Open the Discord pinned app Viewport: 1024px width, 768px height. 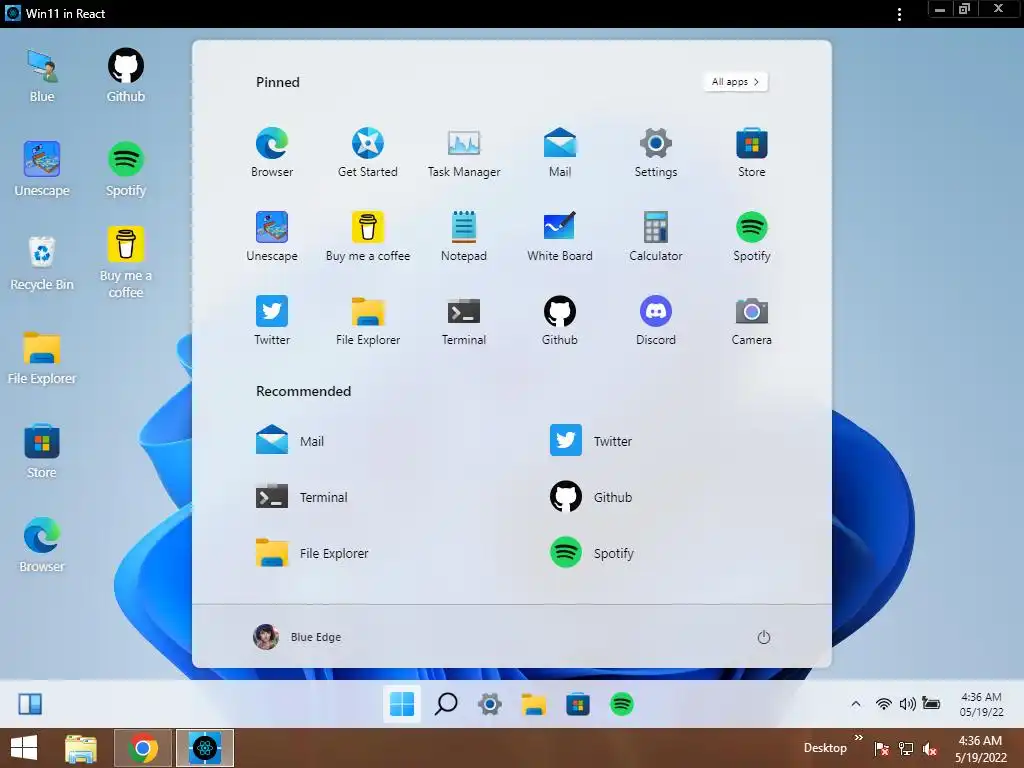coord(656,321)
